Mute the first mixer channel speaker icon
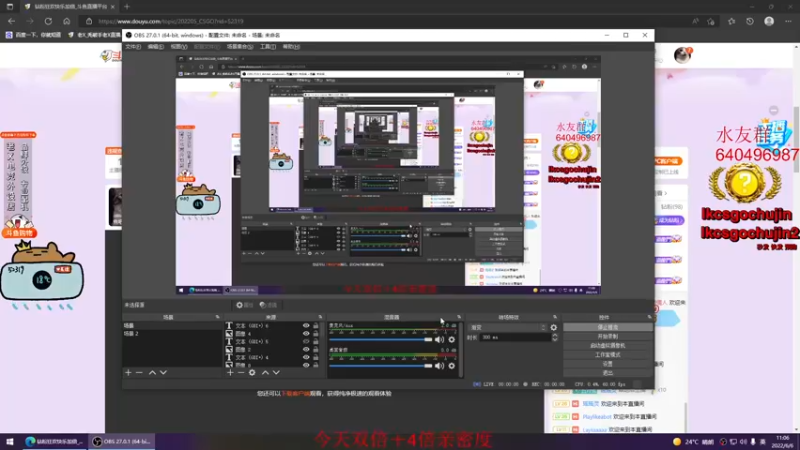The image size is (800, 450). [439, 339]
